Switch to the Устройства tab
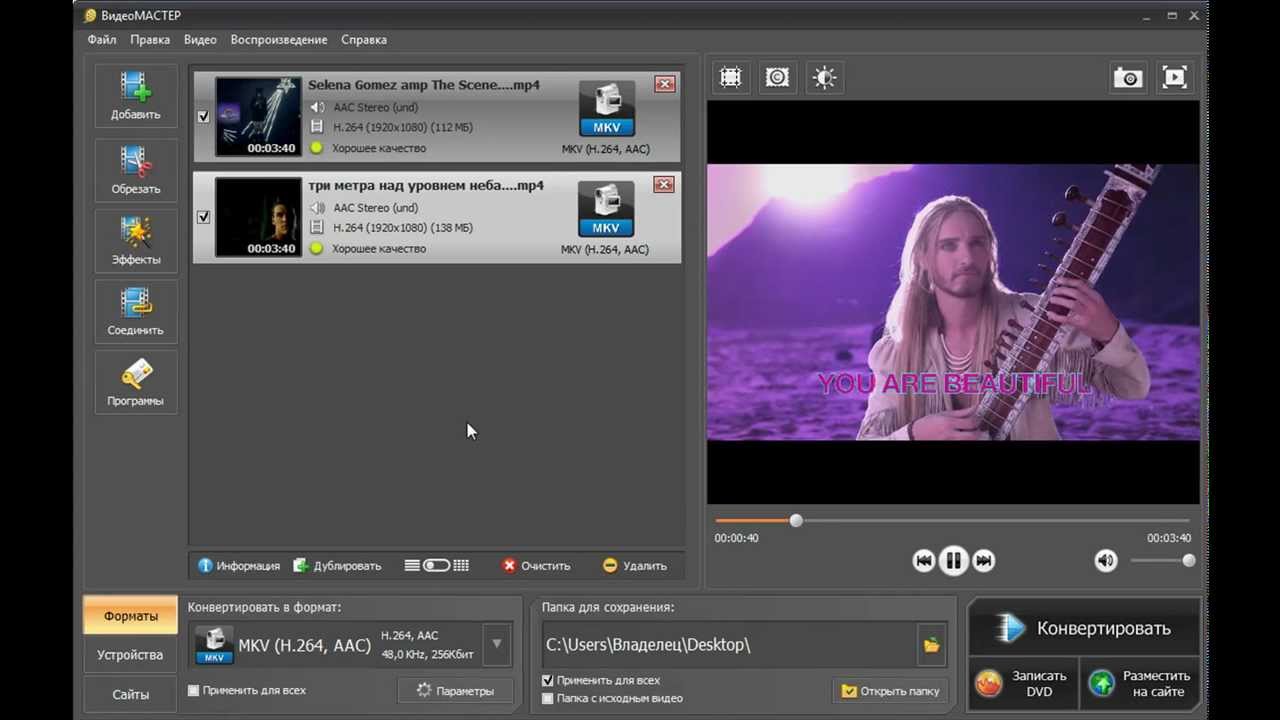 130,655
